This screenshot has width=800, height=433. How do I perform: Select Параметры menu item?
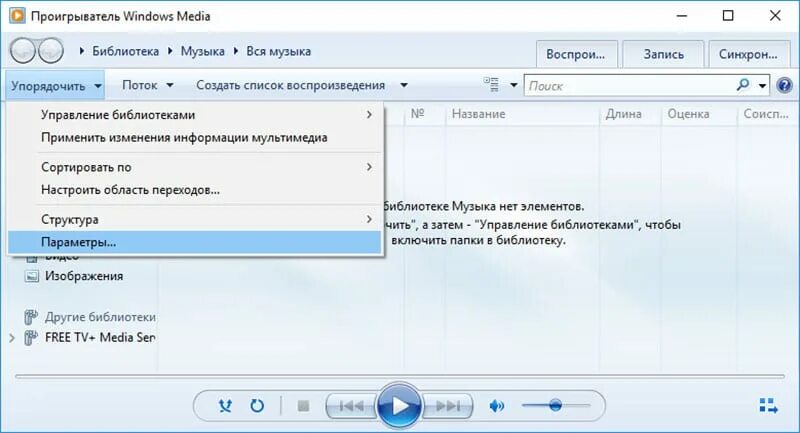click(x=194, y=242)
